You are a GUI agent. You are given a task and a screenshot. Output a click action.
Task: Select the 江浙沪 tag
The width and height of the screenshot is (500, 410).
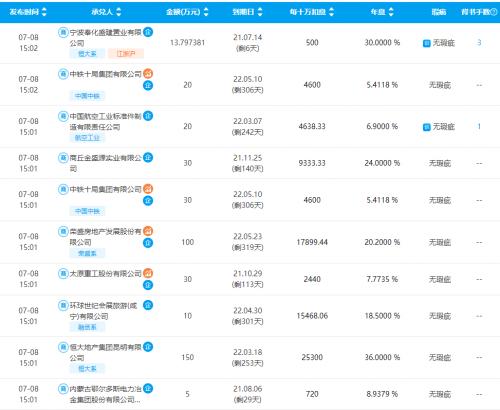(x=126, y=53)
